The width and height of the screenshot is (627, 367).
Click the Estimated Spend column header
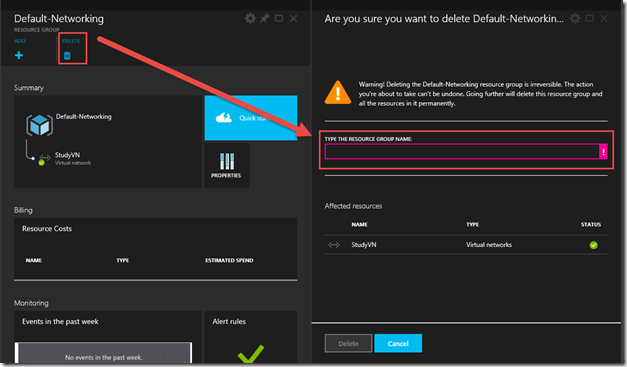coord(229,260)
